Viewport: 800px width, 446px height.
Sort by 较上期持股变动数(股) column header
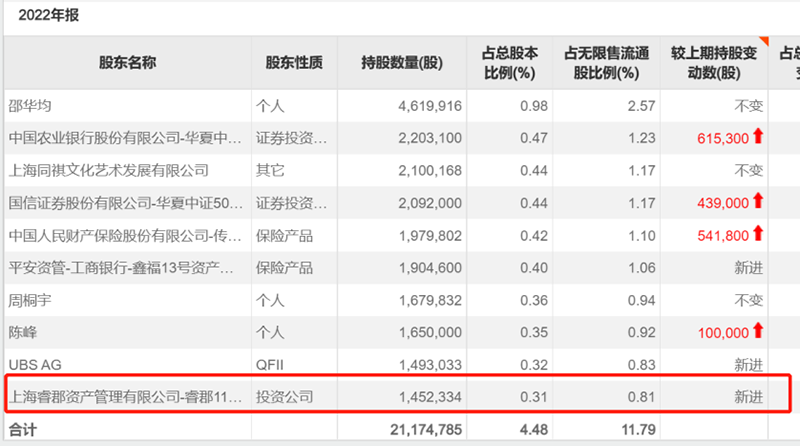tap(714, 63)
